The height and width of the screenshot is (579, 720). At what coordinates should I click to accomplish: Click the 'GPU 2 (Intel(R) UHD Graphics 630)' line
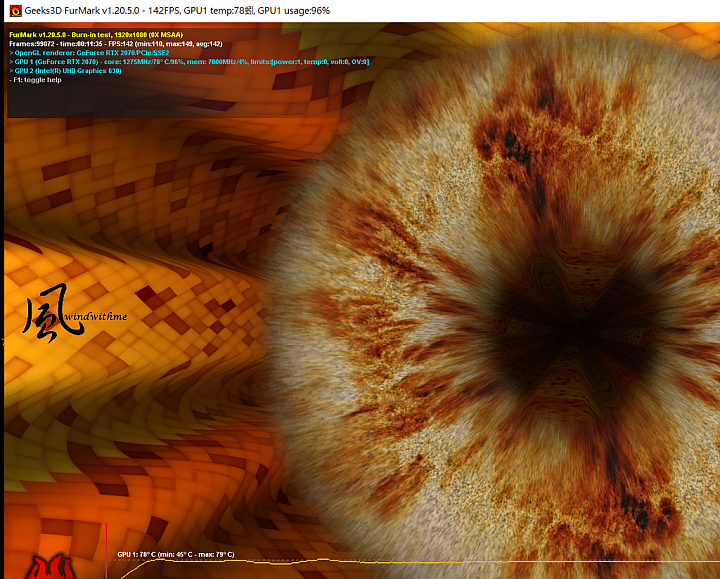[x=65, y=71]
